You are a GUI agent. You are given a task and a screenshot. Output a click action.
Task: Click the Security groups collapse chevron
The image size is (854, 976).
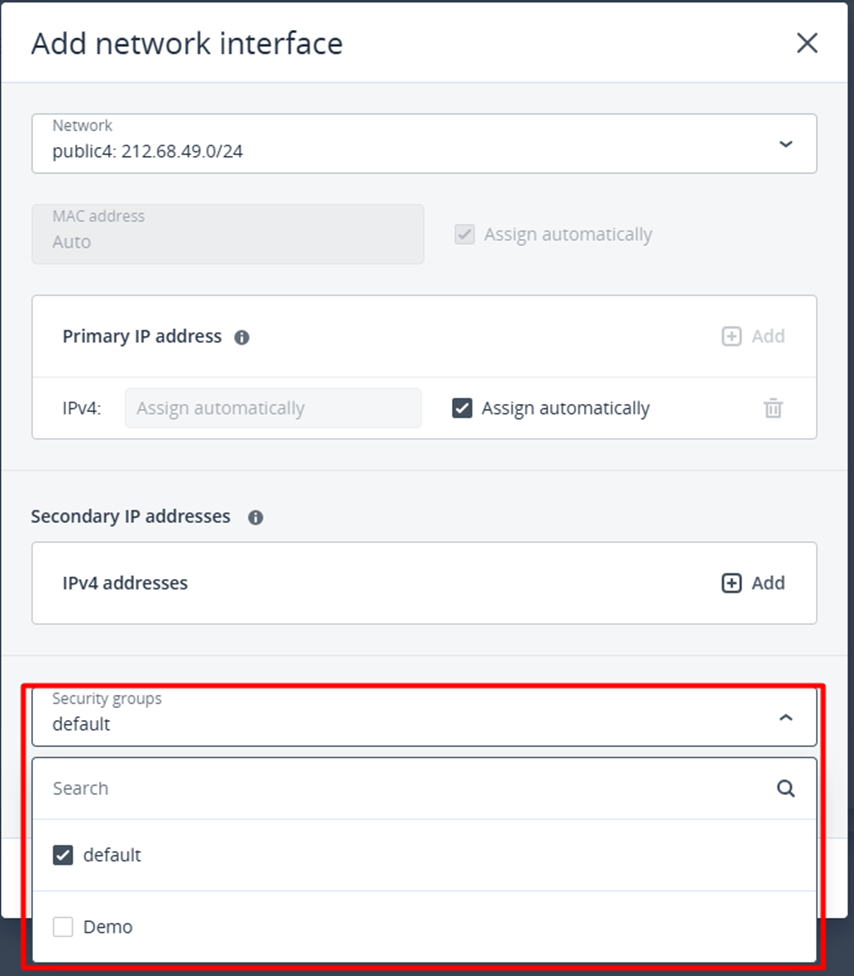[x=786, y=717]
